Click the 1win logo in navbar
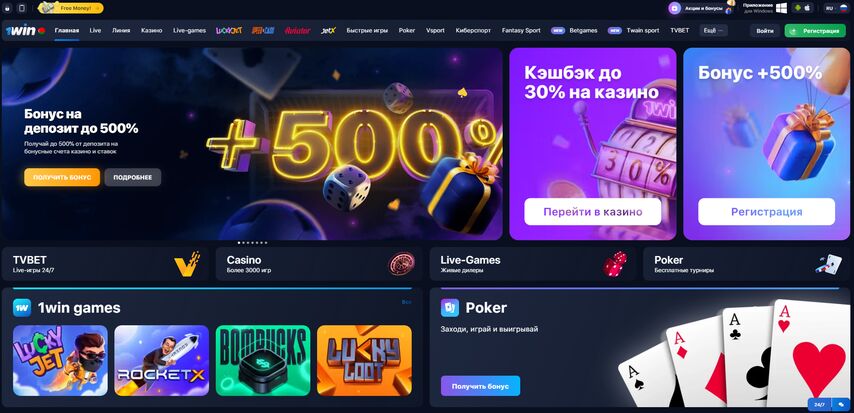The height and width of the screenshot is (413, 854). 21,31
